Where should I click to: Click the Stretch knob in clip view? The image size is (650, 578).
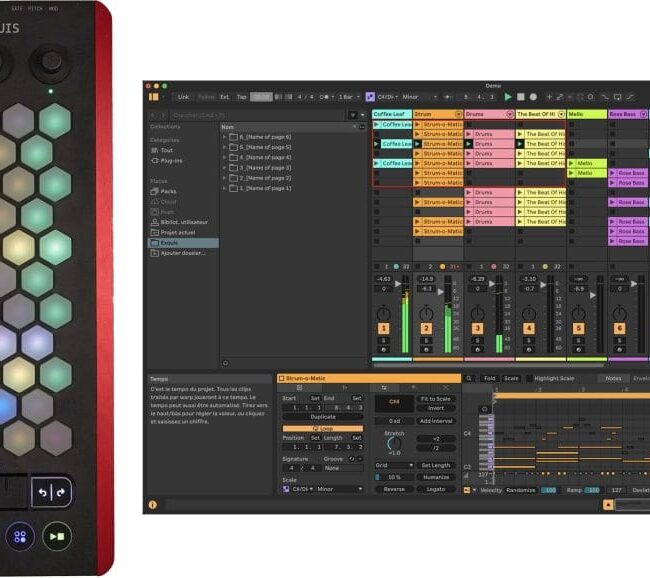pos(394,444)
